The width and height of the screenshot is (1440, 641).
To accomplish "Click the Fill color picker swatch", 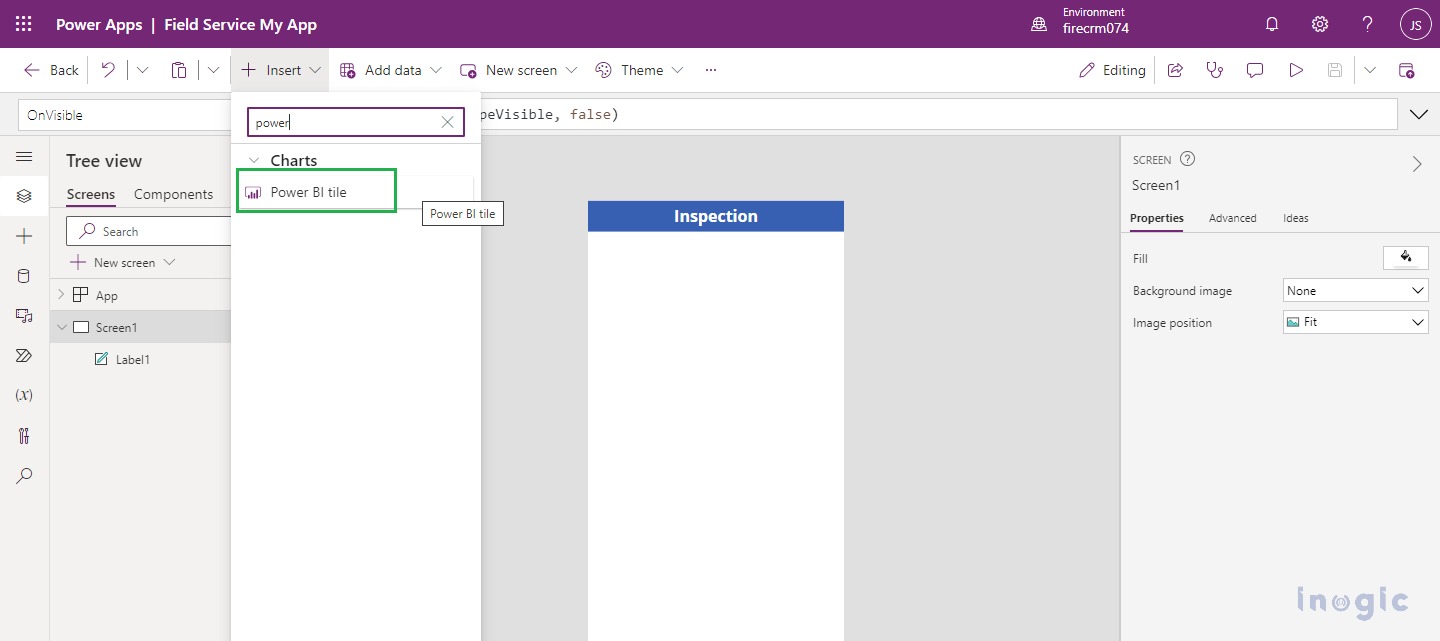I will (1405, 258).
